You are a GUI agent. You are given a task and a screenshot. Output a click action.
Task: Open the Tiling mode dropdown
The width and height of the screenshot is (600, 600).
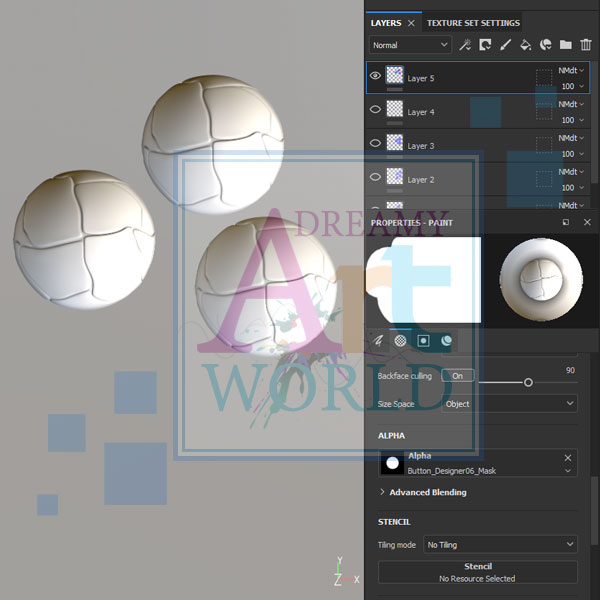(x=500, y=545)
